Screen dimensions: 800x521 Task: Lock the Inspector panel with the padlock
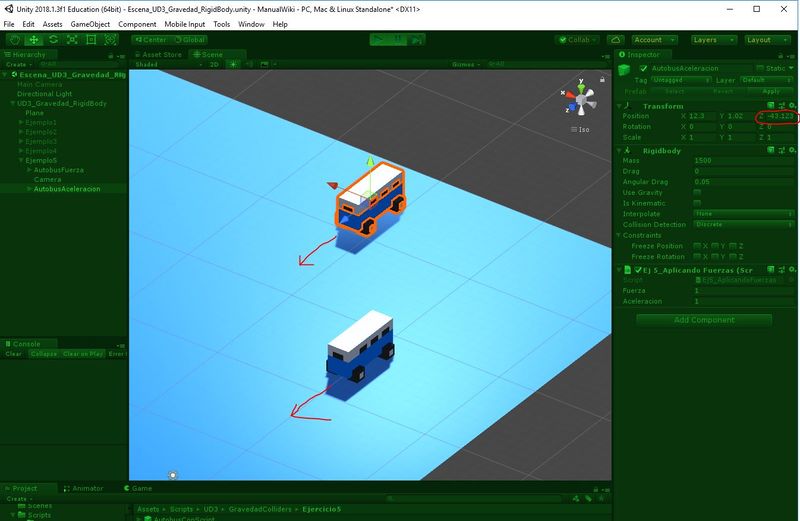pos(780,55)
